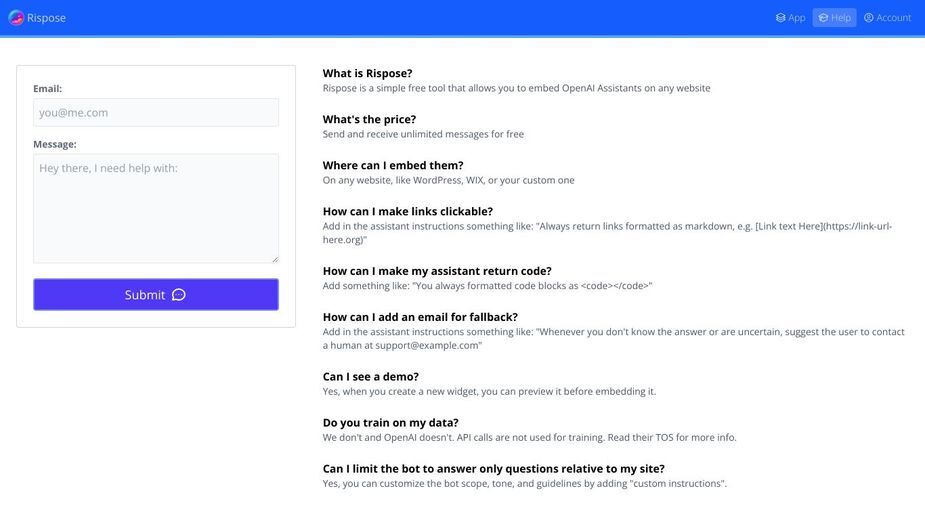Focus the Email input field
925x520 pixels.
pyautogui.click(x=156, y=112)
